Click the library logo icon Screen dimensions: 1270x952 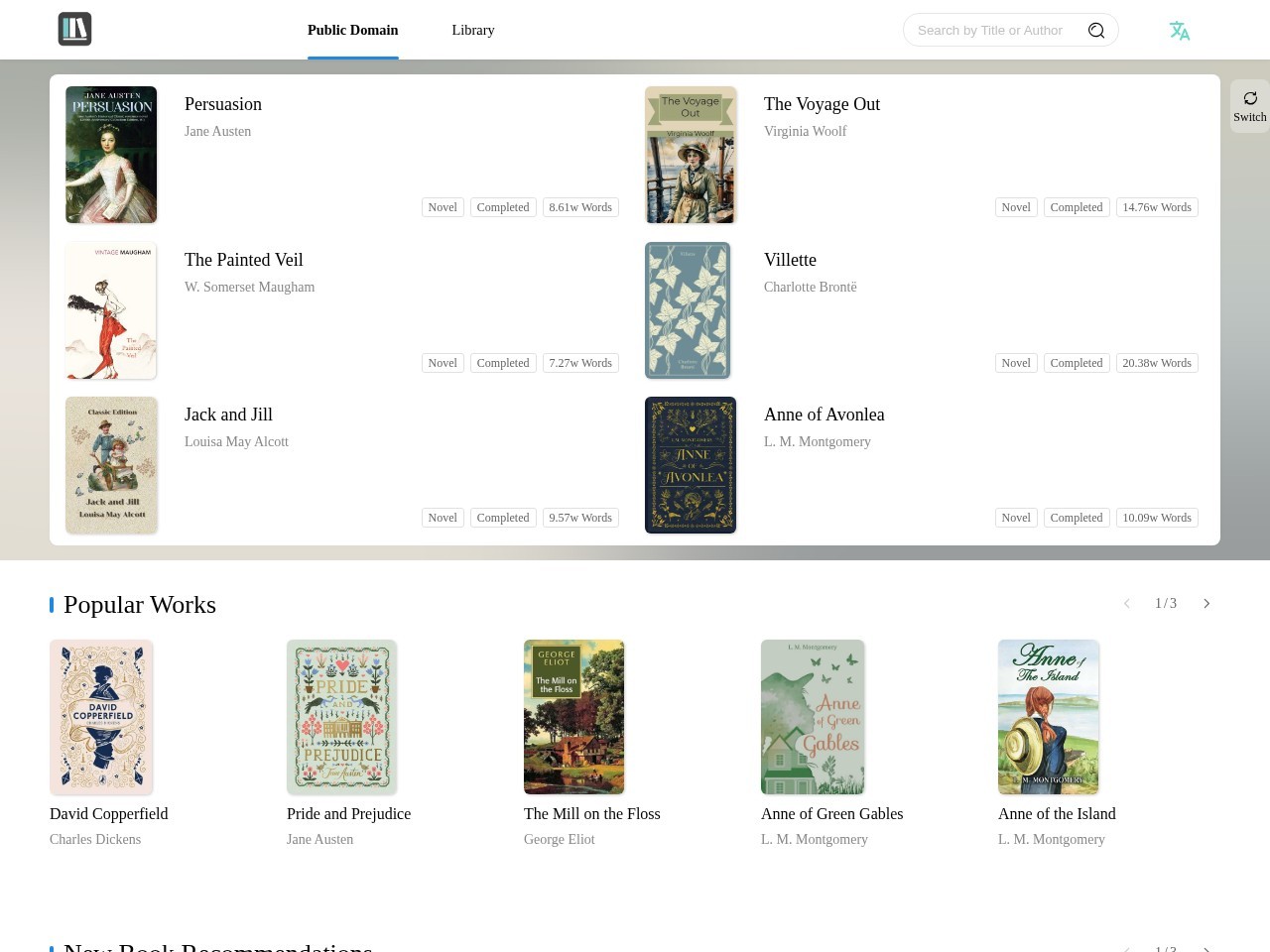74,29
